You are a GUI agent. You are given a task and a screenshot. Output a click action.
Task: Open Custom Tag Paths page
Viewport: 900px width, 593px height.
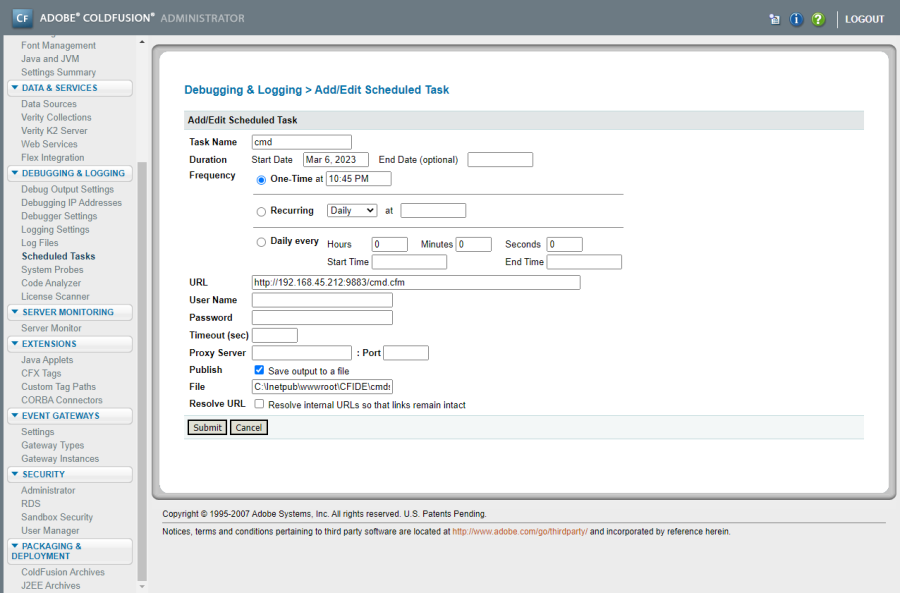tap(59, 386)
